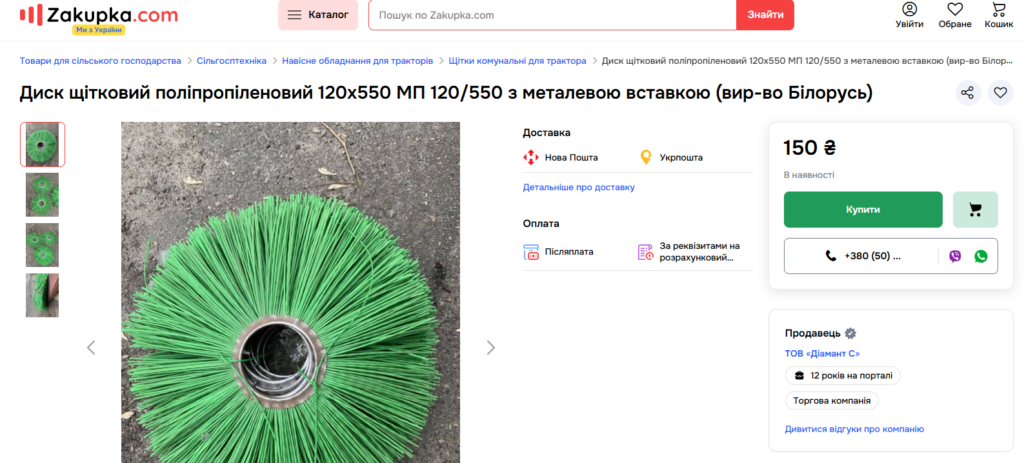Show next product photo with right arrow
1024x463 pixels.
coord(490,347)
